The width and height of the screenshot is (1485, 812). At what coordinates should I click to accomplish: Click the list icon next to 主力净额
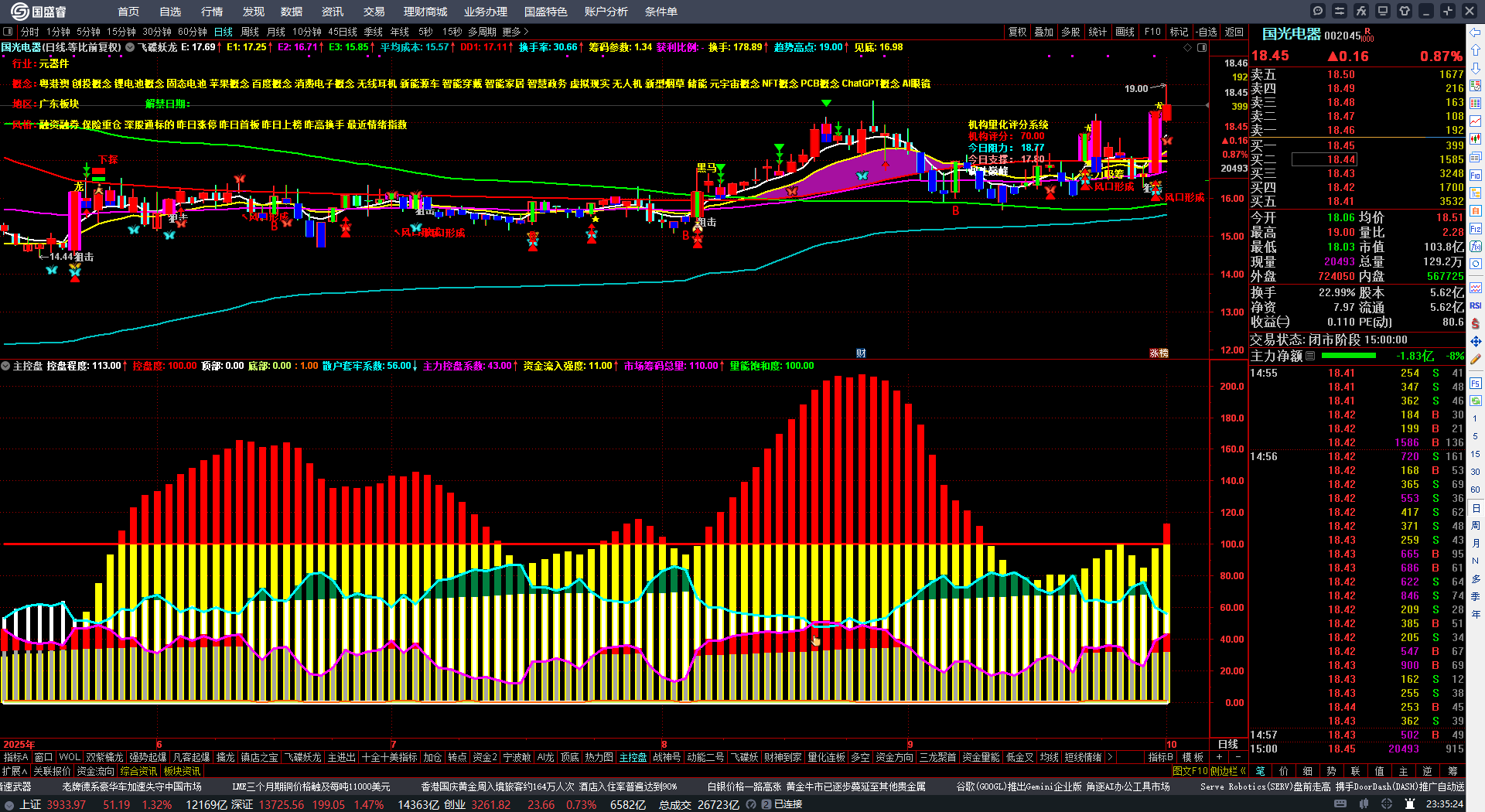[1310, 356]
